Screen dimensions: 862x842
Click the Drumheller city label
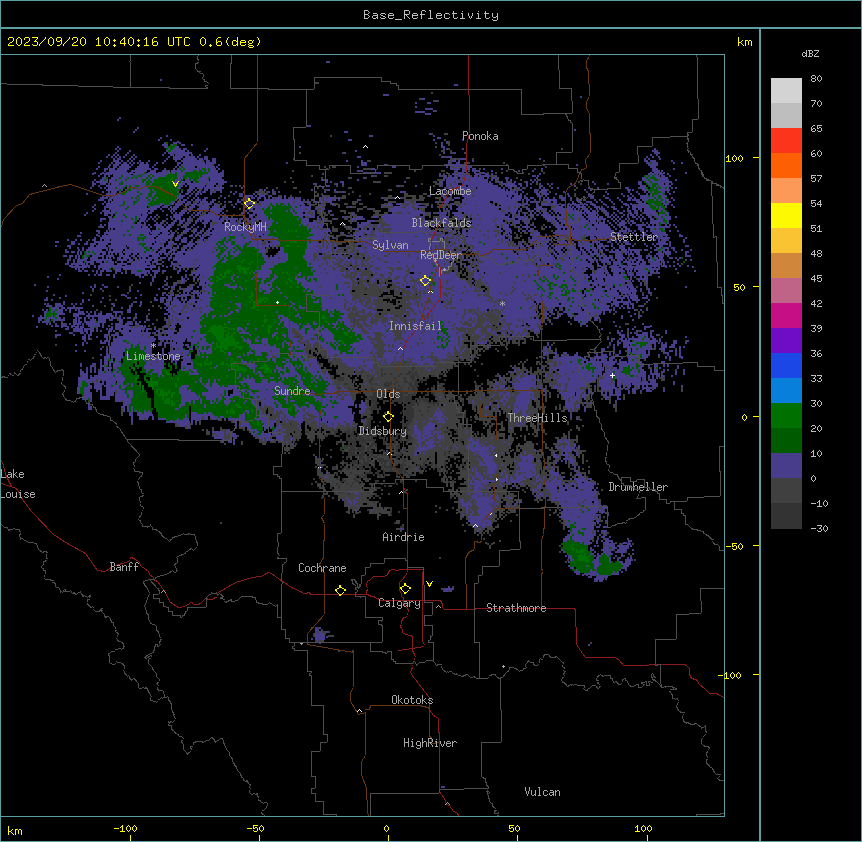click(638, 487)
